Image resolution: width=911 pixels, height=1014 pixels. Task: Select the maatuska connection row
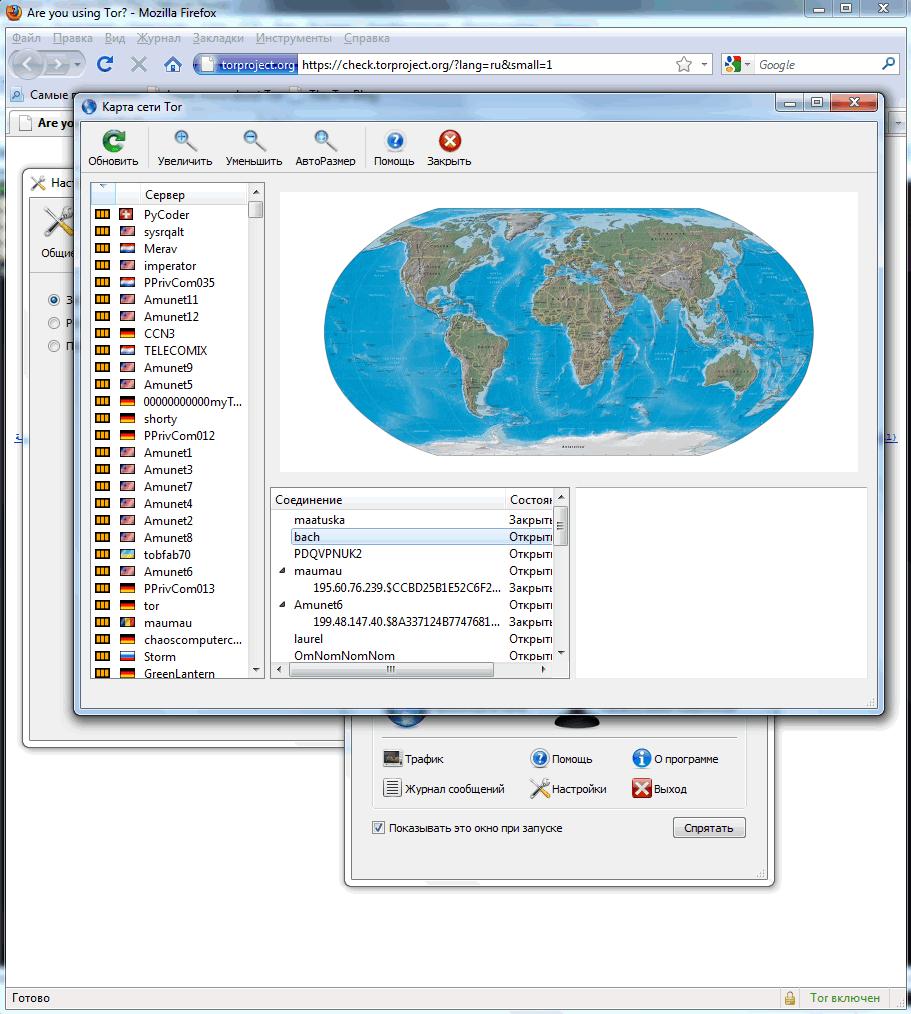click(413, 520)
